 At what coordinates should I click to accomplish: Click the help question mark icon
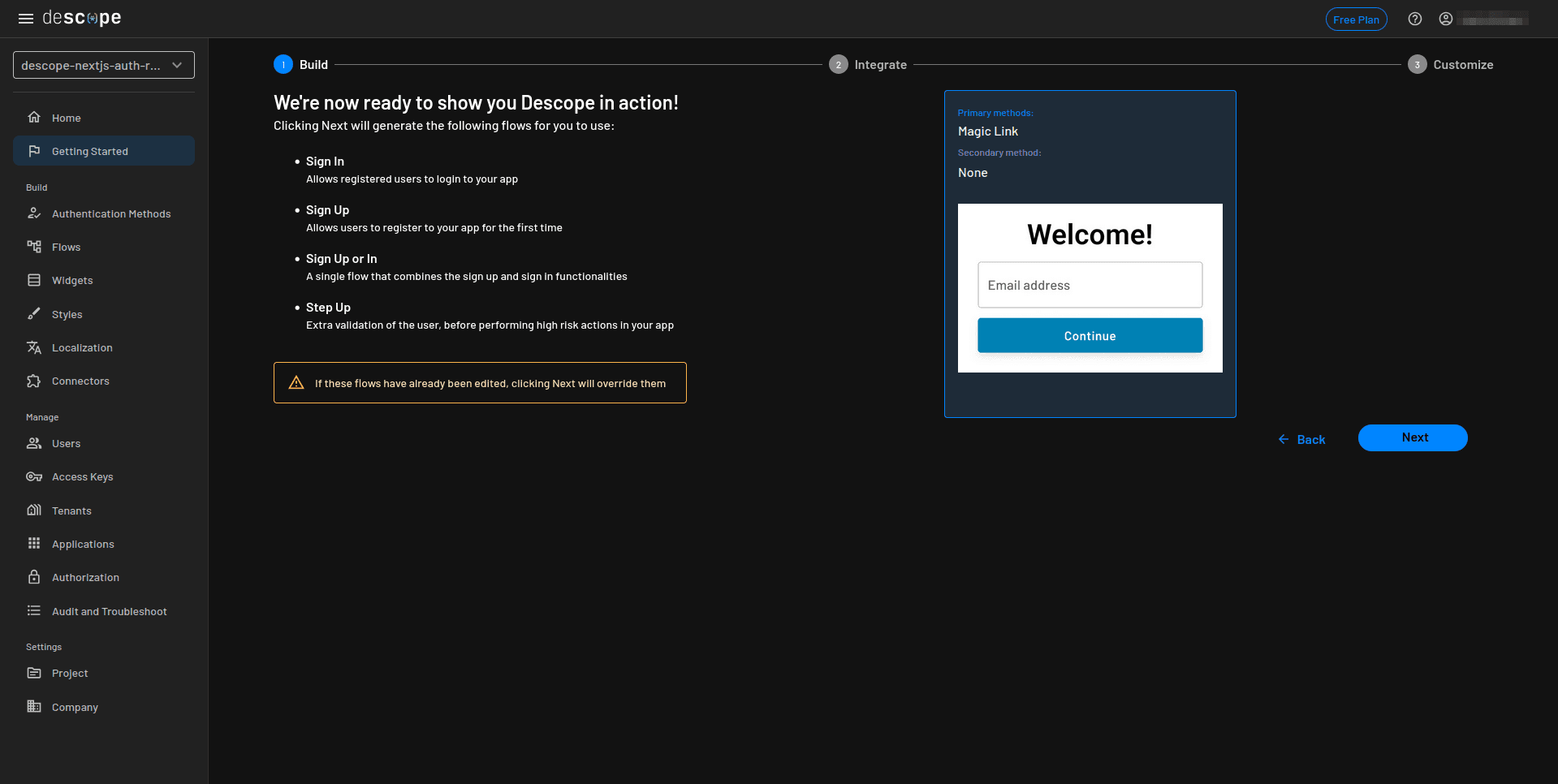1415,19
